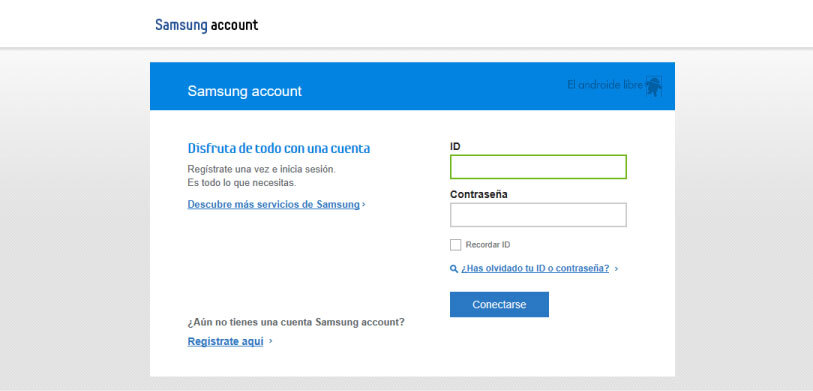This screenshot has width=813, height=391.
Task: Click the magnifier icon beside forgotten ID link
Action: click(x=454, y=269)
